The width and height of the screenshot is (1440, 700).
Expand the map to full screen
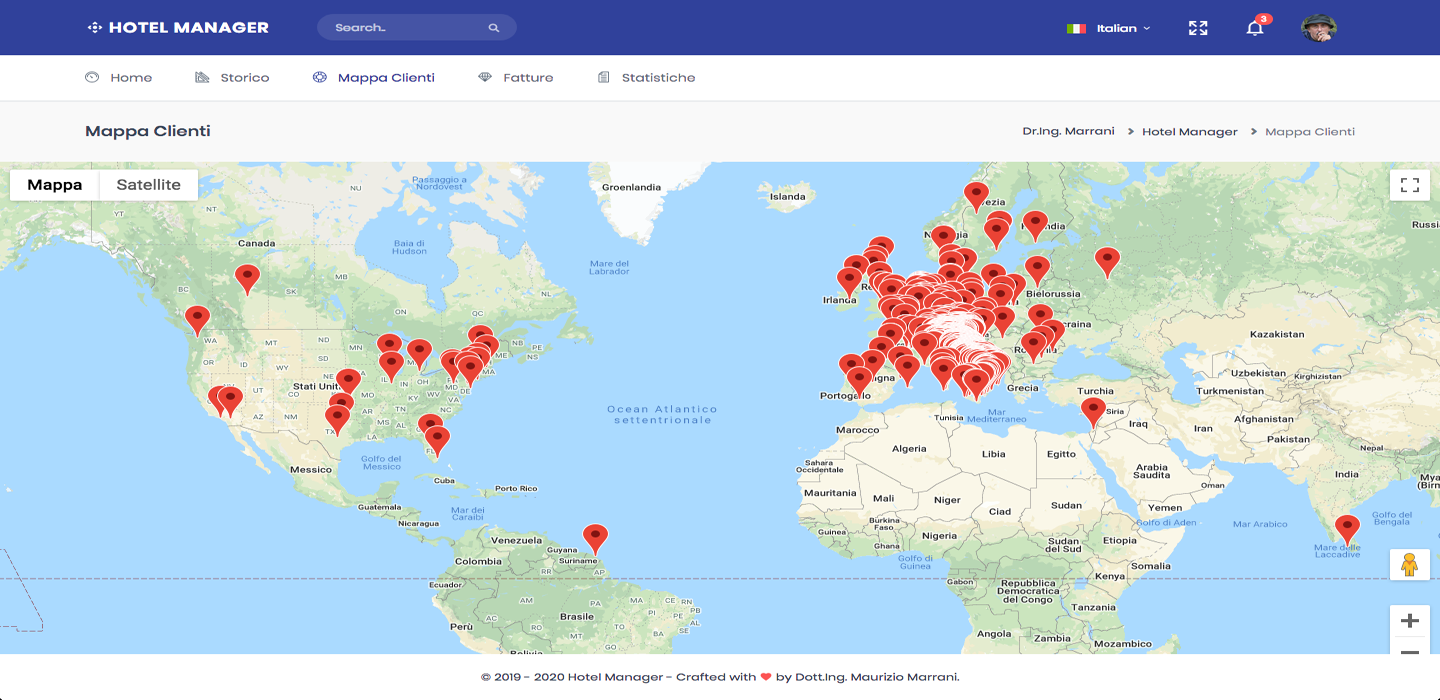click(x=1410, y=185)
